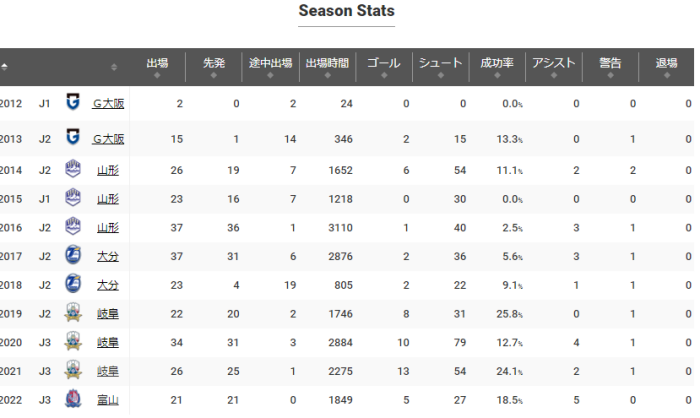Click the G大阪 team logo in the 2012 row
The image size is (700, 418).
click(x=72, y=102)
